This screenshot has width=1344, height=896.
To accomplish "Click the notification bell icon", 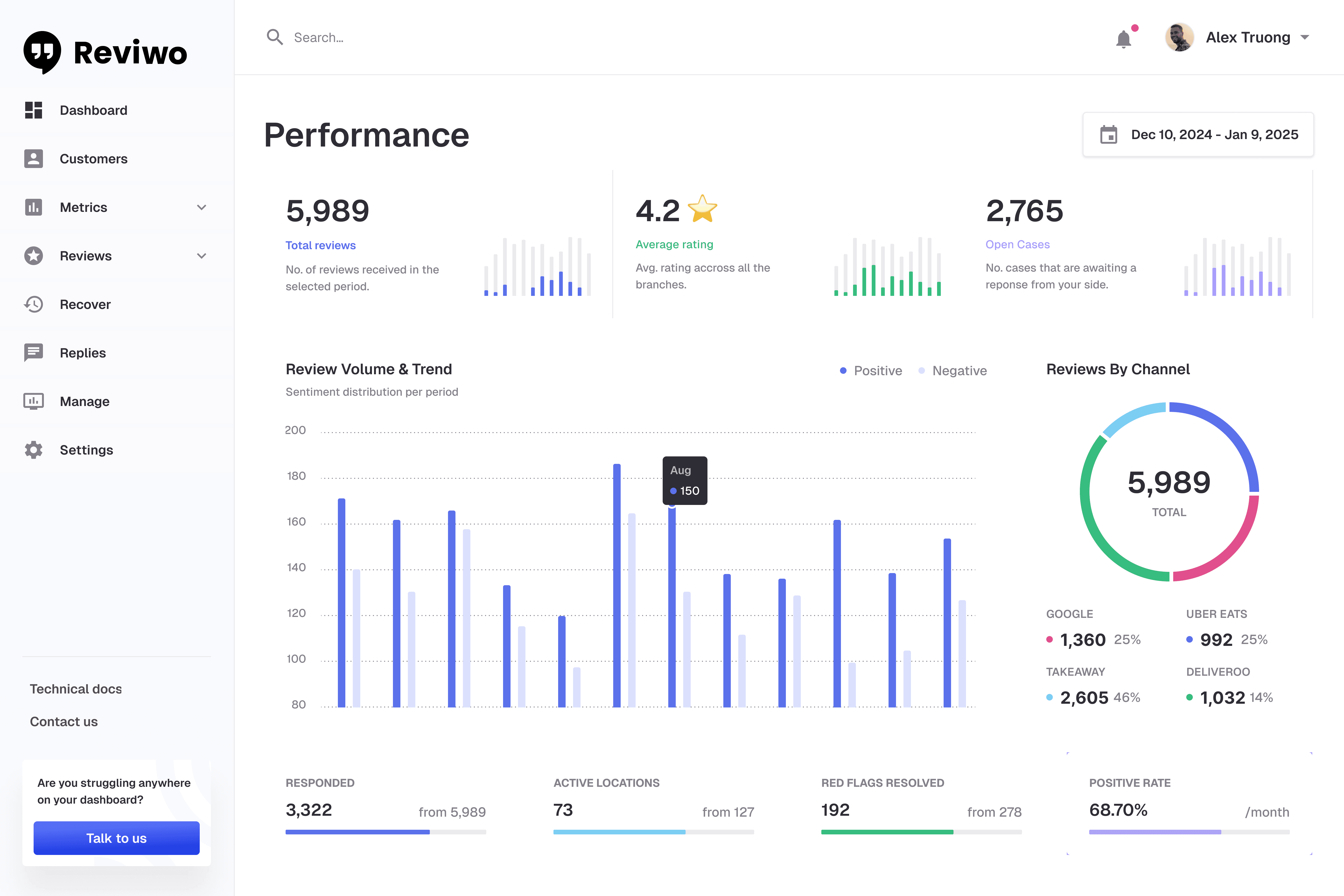I will tap(1123, 39).
